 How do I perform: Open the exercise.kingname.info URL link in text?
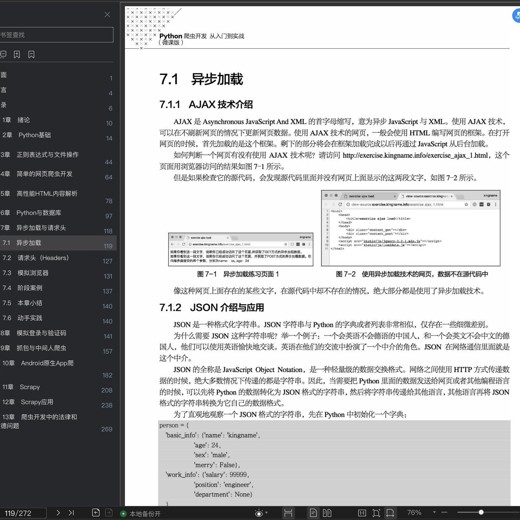point(415,155)
